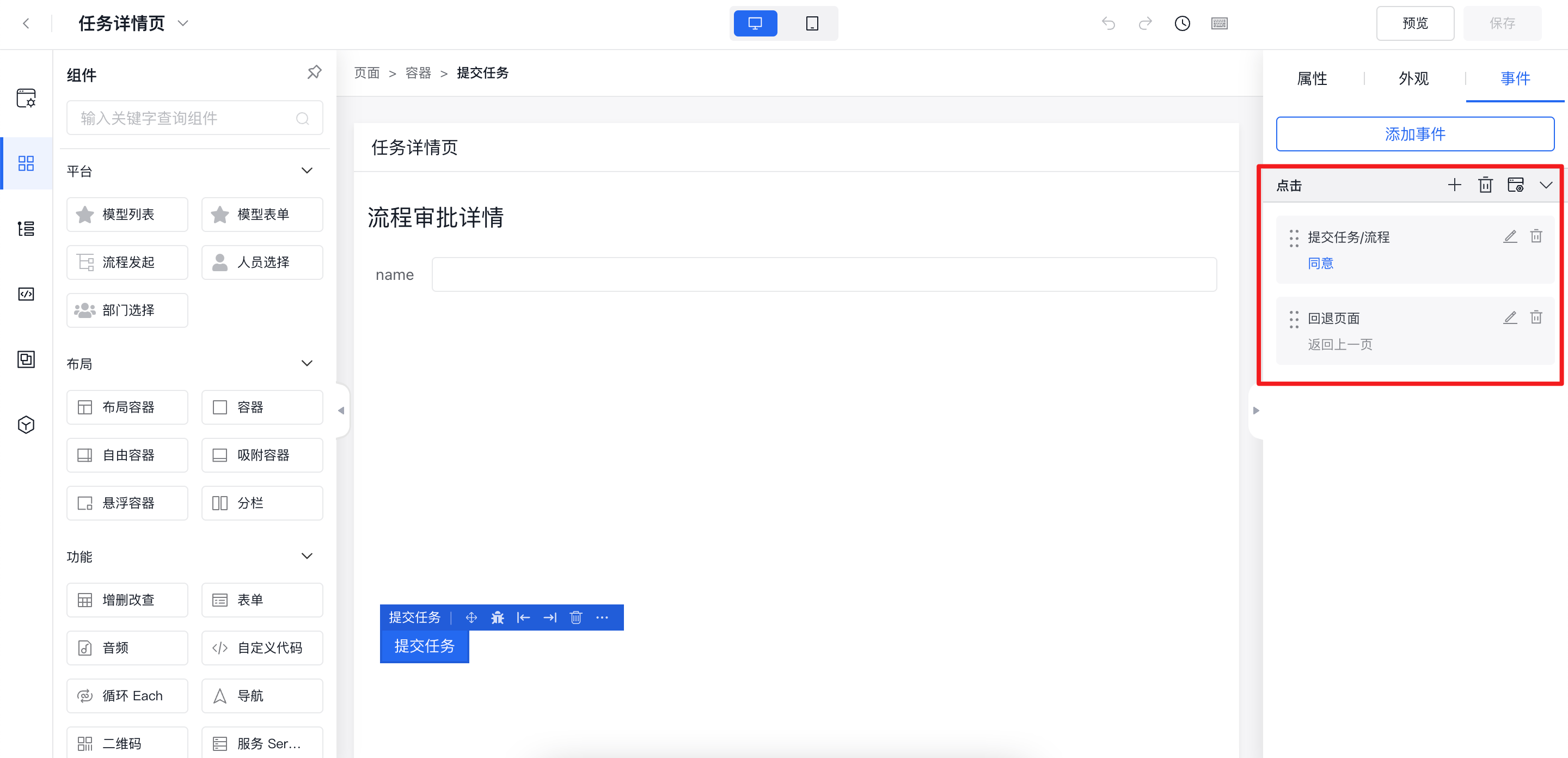The image size is (1568, 758).
Task: Open the history clock icon
Action: (1182, 24)
